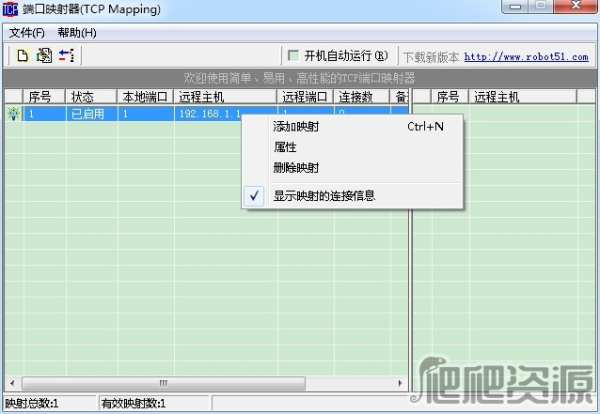Viewport: 600px width, 414px height.
Task: Click the left table's 序号 header
Action: pyautogui.click(x=44, y=97)
